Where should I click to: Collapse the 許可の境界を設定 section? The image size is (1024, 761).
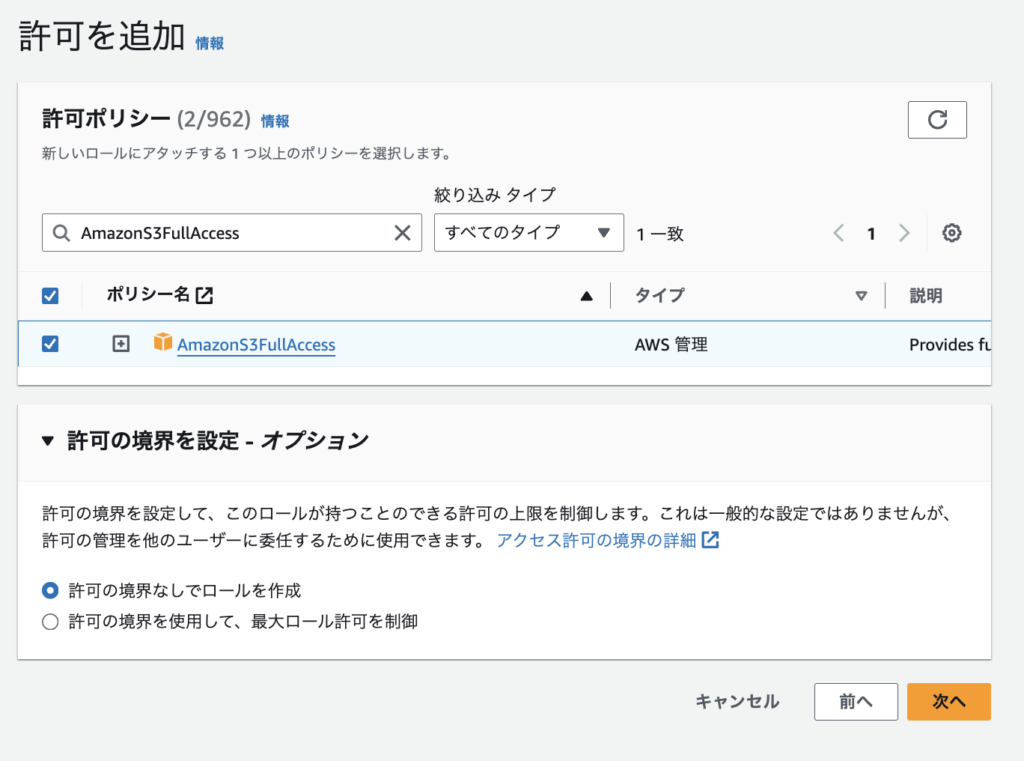[48, 441]
